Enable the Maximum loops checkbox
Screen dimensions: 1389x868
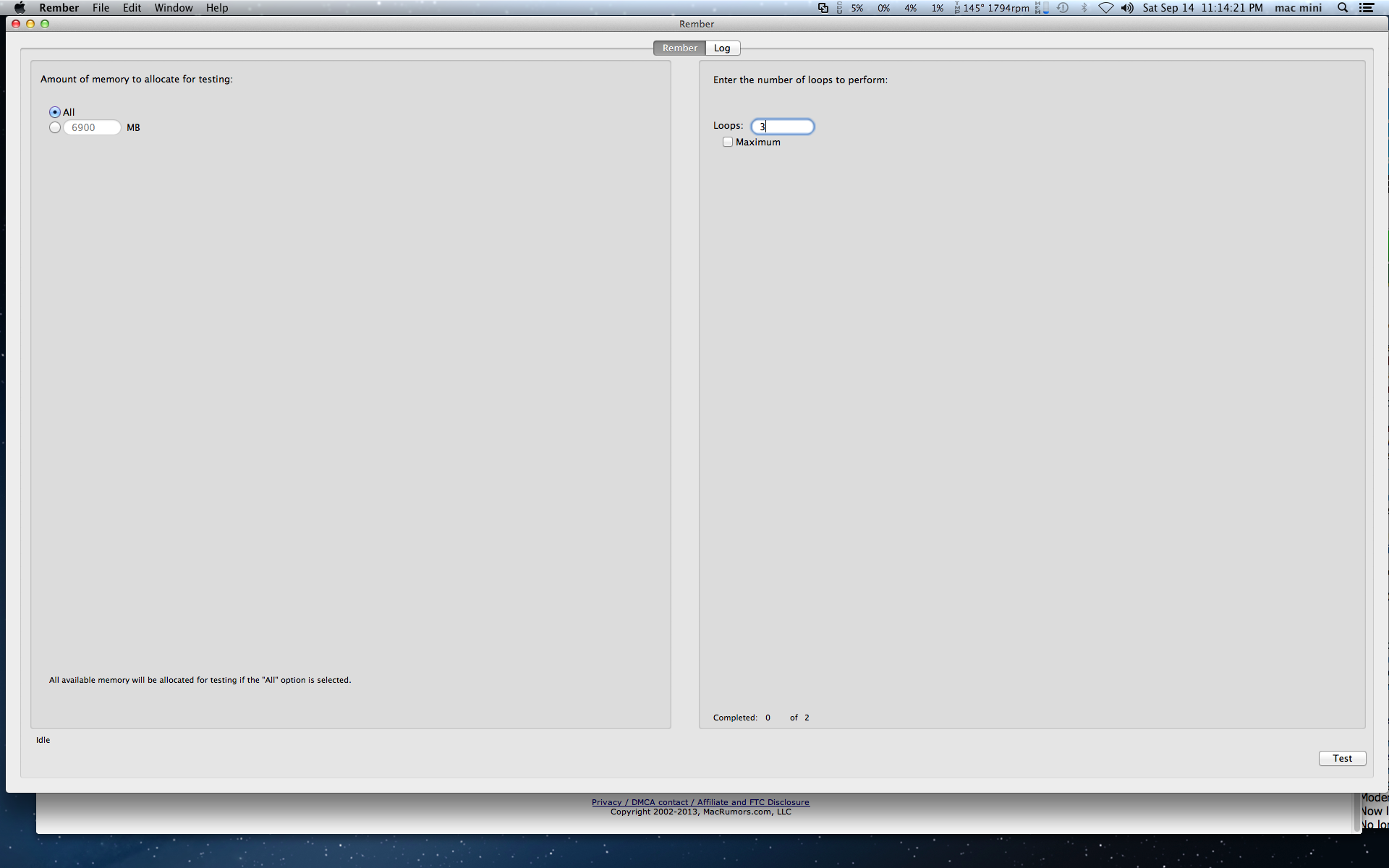(728, 142)
